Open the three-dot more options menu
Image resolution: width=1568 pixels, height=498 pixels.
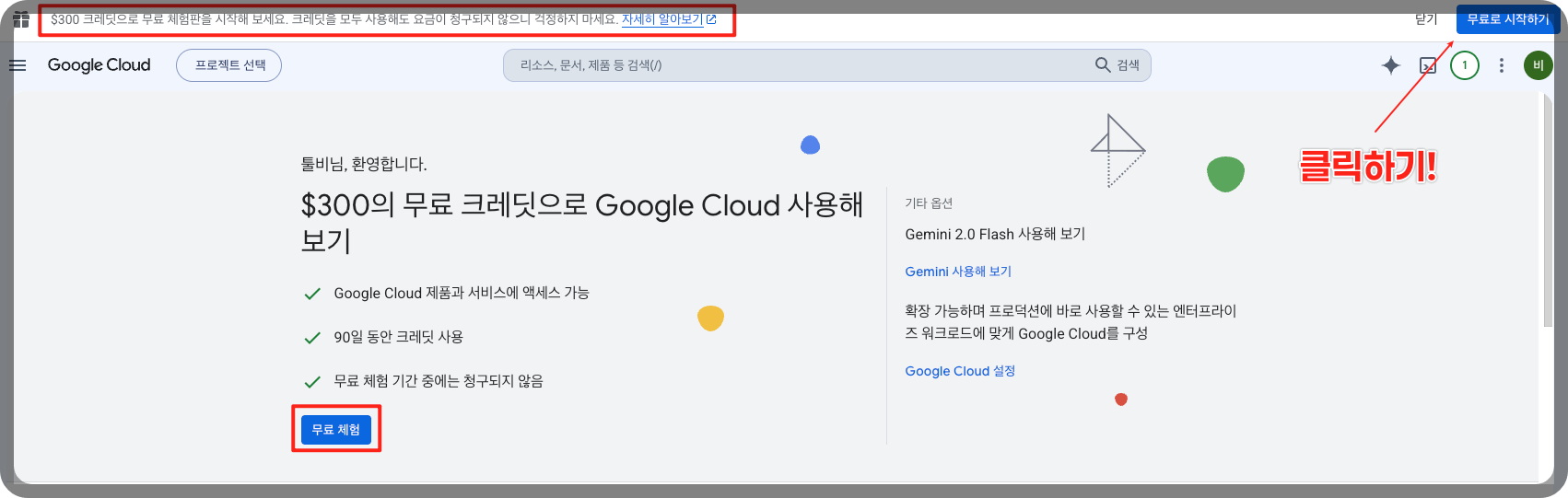(x=1502, y=65)
